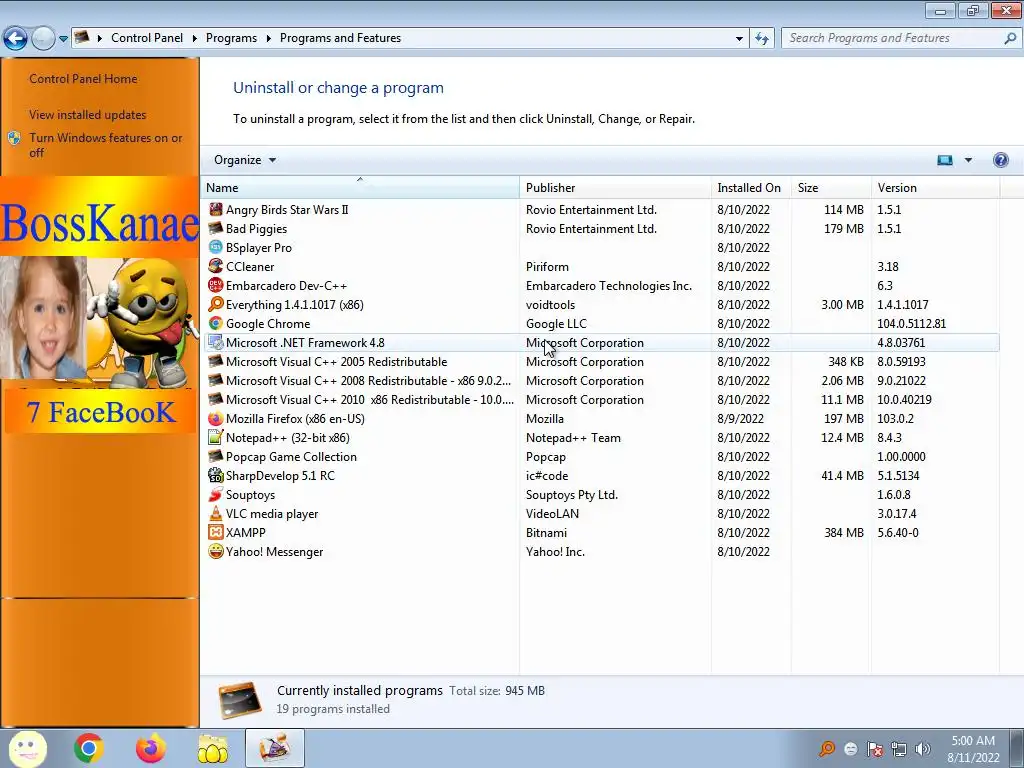Go back with the Back arrow button

tap(16, 39)
